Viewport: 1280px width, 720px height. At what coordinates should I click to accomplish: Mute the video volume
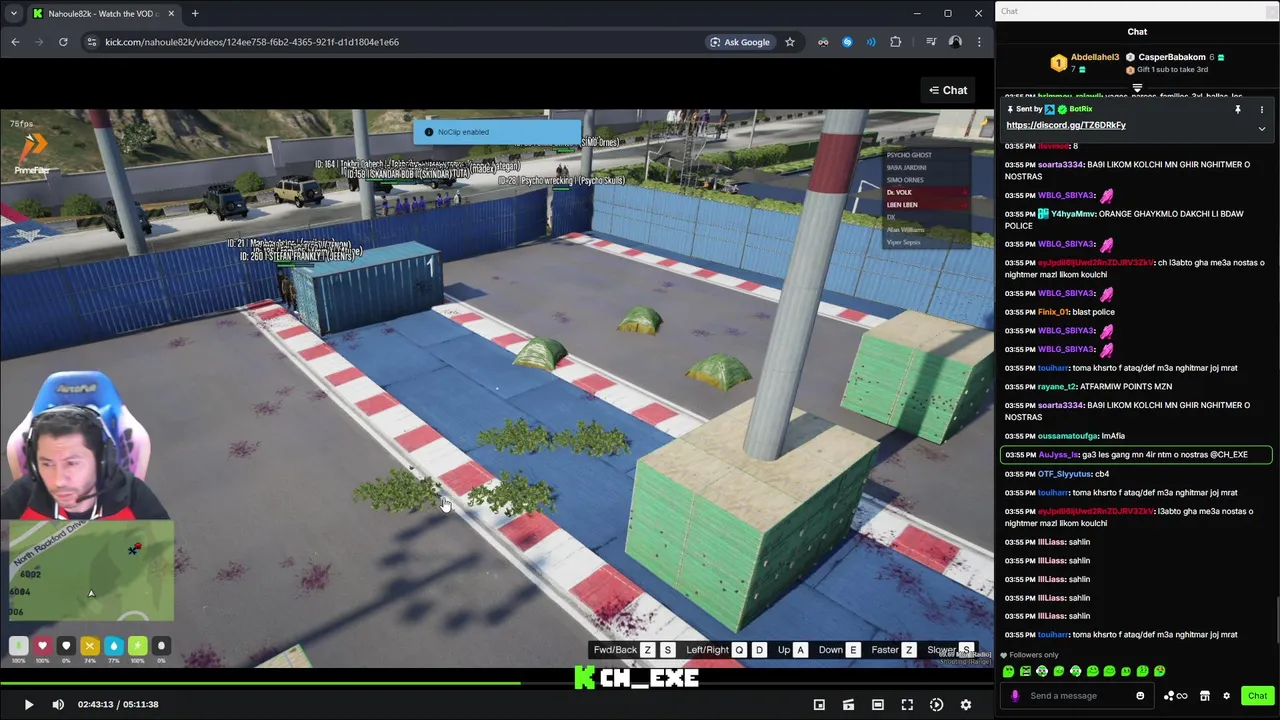[x=58, y=704]
